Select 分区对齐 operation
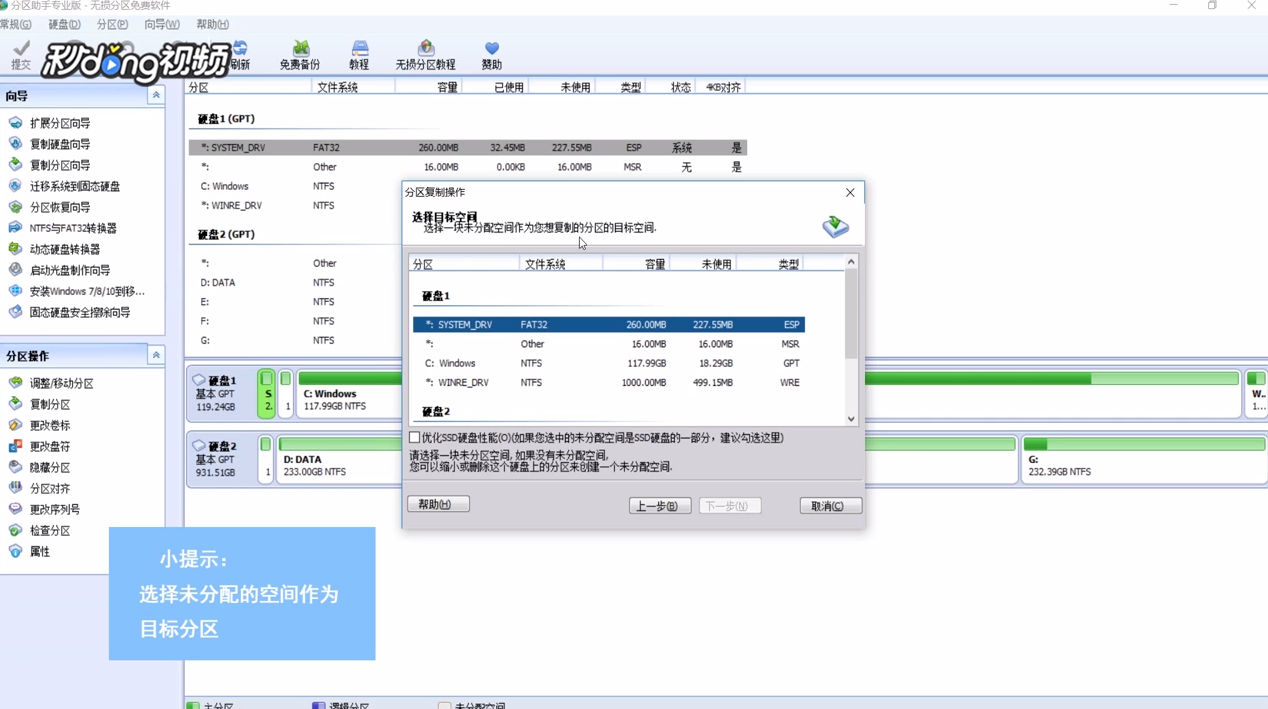 (x=49, y=488)
